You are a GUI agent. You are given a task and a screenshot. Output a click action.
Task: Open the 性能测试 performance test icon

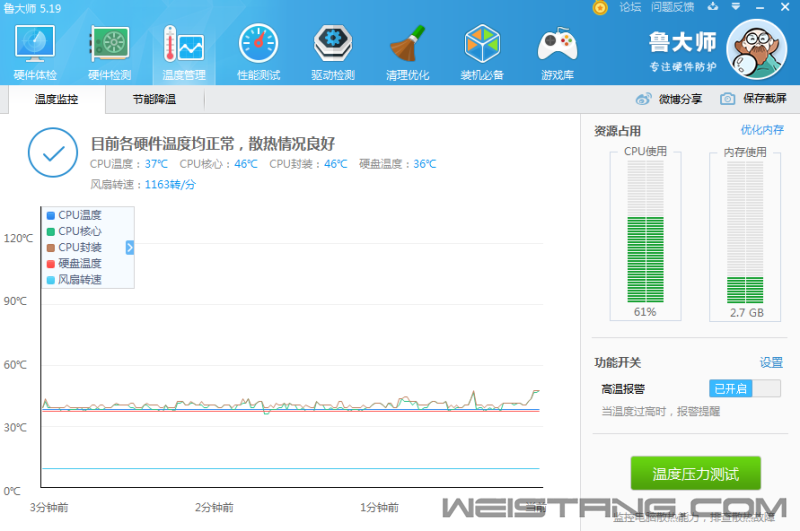[x=259, y=53]
